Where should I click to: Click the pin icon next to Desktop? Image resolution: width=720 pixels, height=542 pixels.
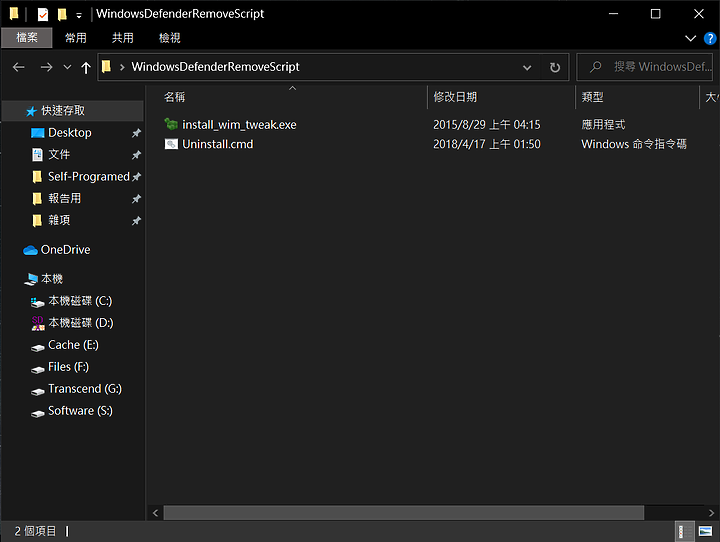(x=136, y=133)
